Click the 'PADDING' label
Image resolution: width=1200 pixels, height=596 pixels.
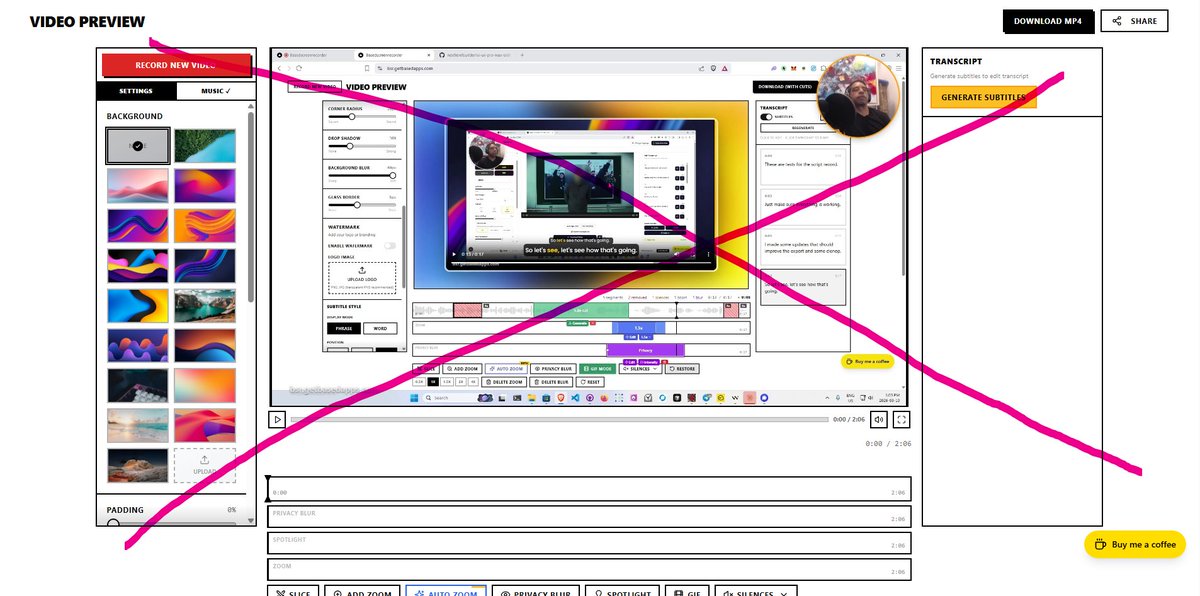[125, 510]
